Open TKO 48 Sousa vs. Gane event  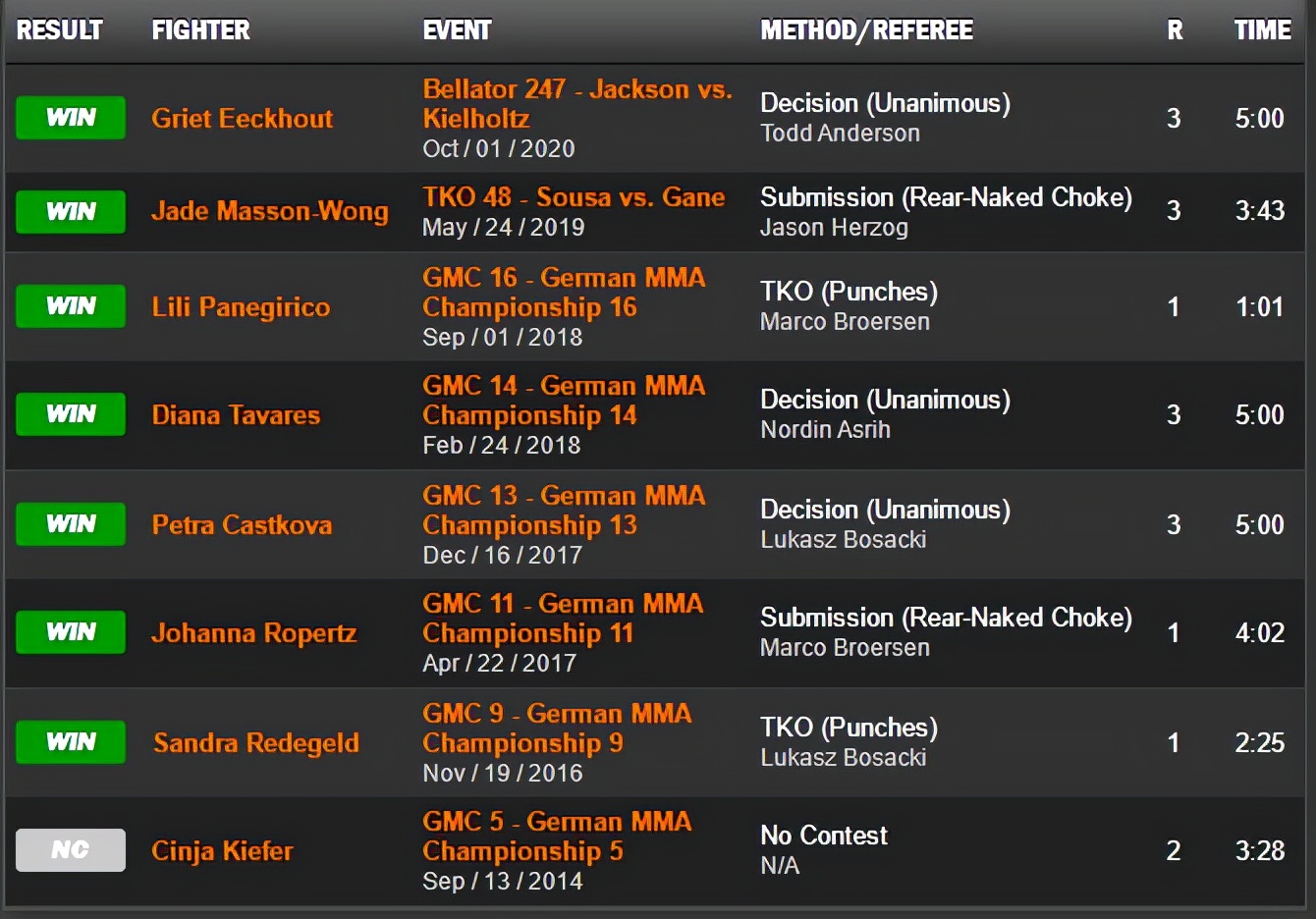coord(574,197)
